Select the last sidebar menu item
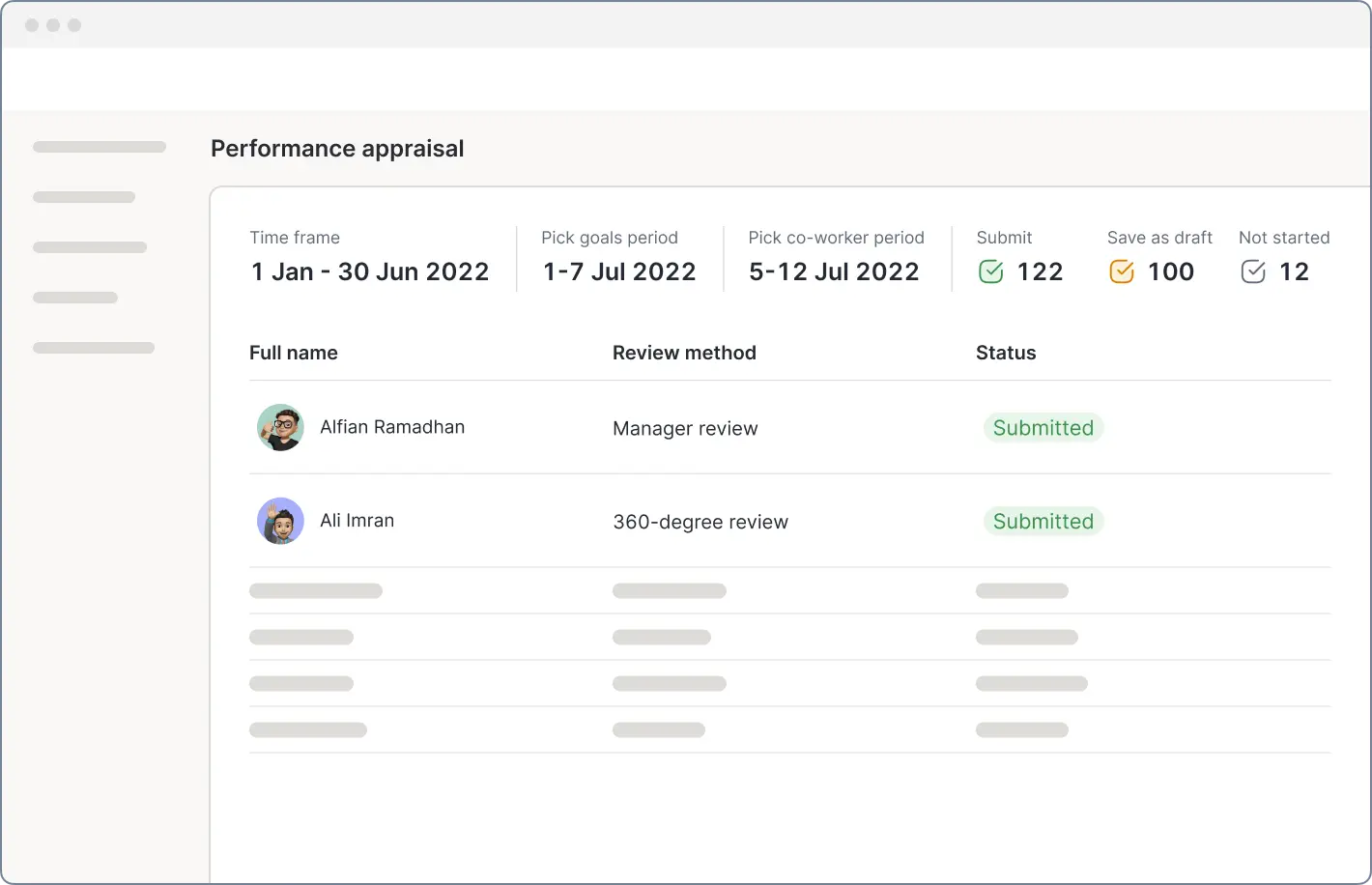The height and width of the screenshot is (885, 1372). 94,348
